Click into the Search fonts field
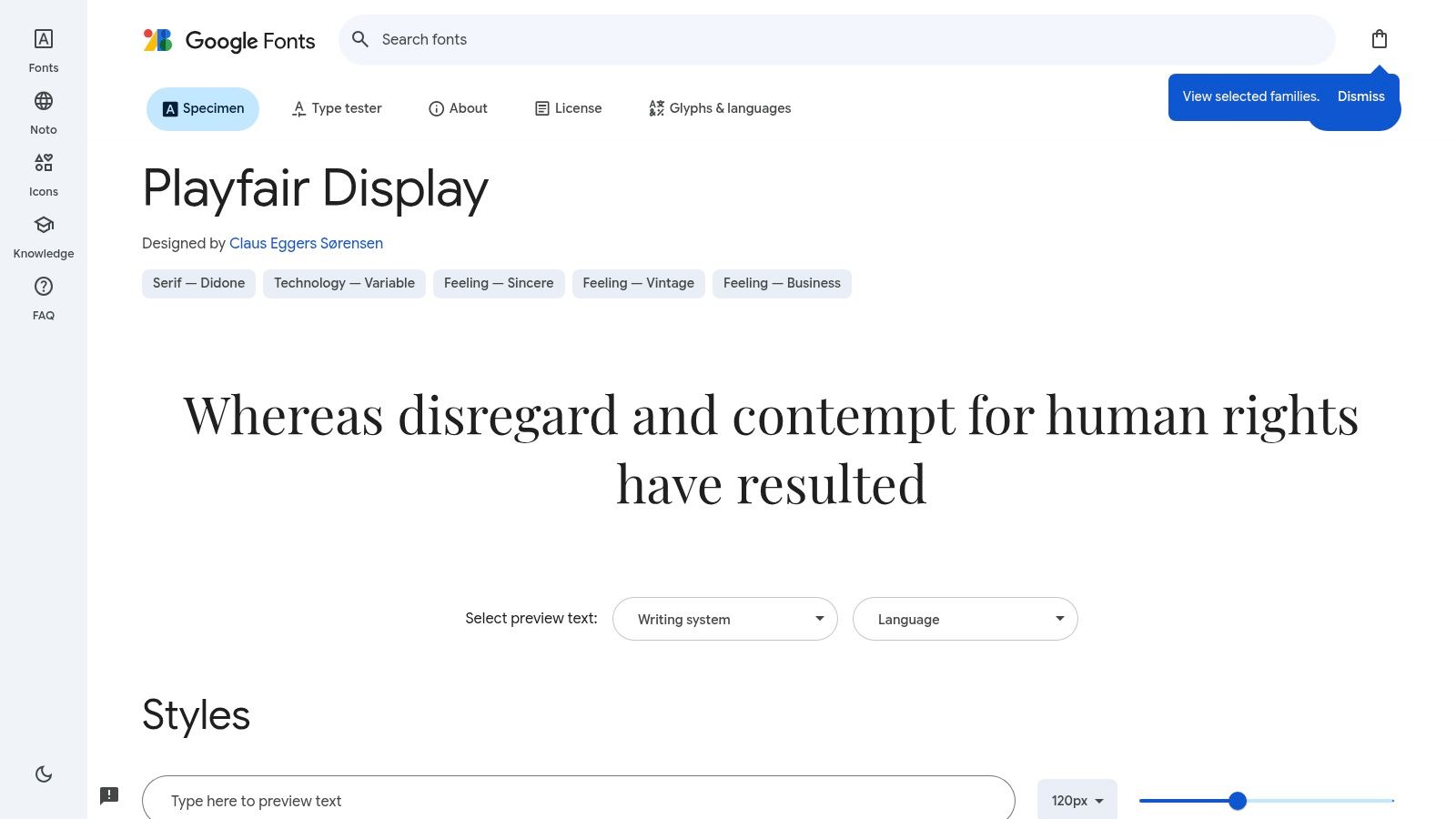The height and width of the screenshot is (819, 1456). pos(837,40)
